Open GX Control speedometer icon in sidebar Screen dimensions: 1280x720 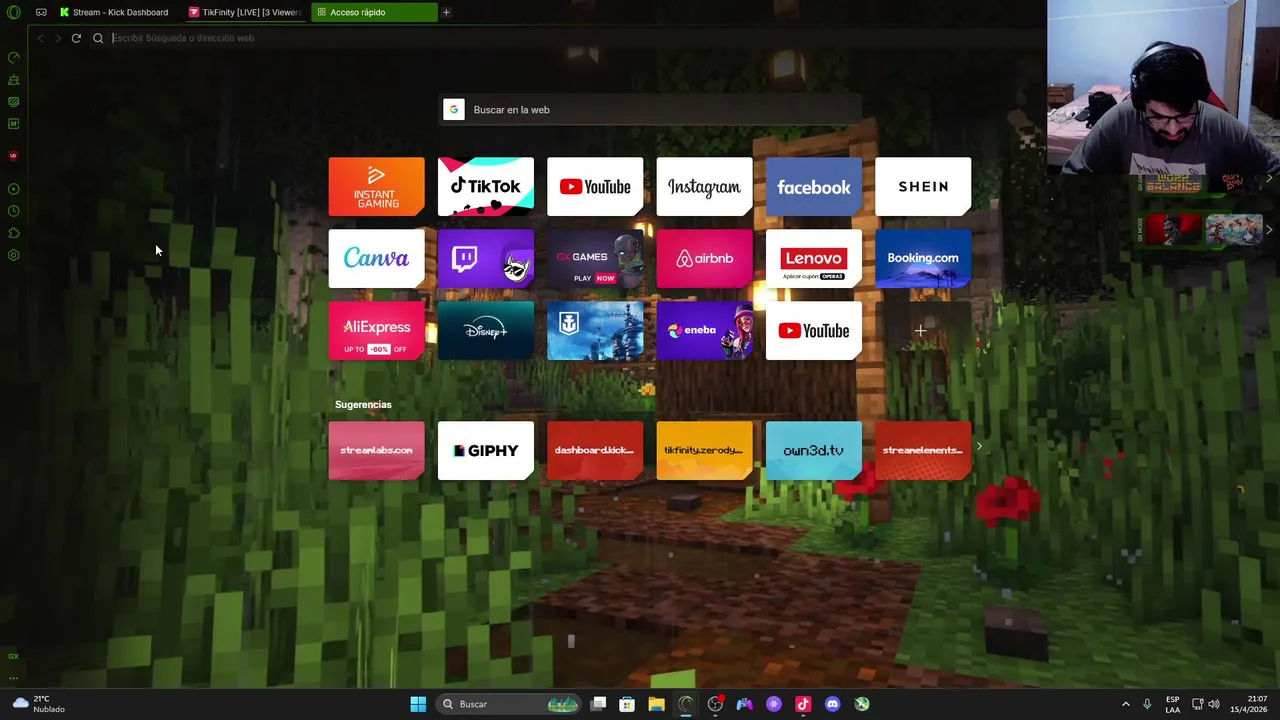click(x=13, y=58)
